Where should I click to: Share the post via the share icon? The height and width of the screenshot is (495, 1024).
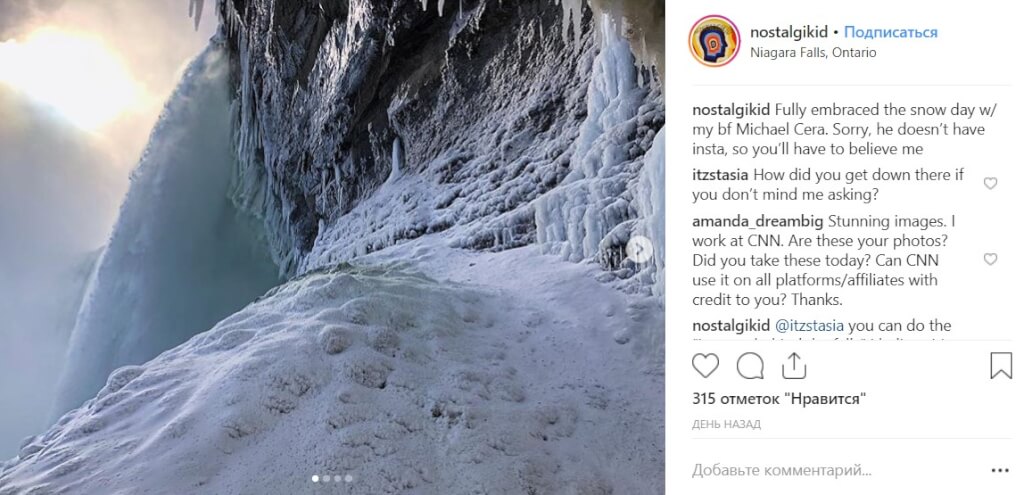point(794,366)
